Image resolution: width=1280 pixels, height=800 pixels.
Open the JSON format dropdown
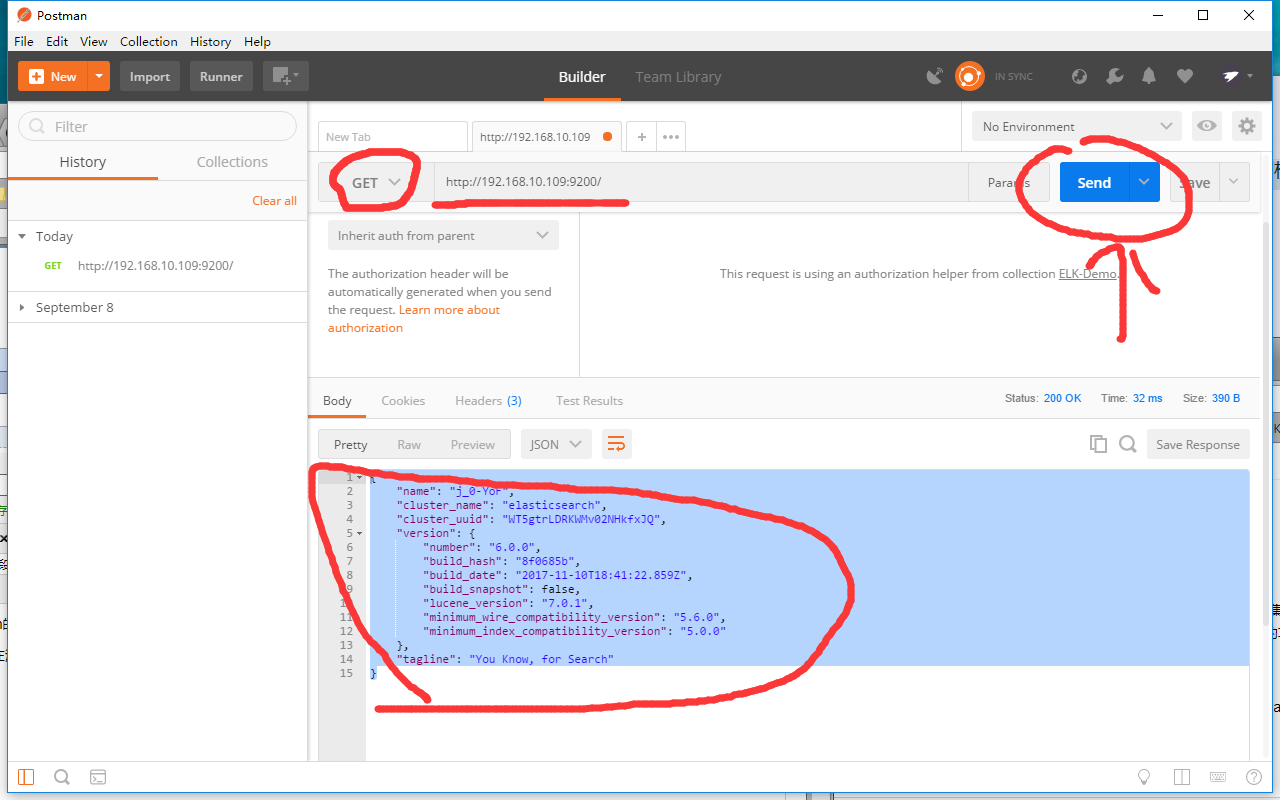click(556, 444)
